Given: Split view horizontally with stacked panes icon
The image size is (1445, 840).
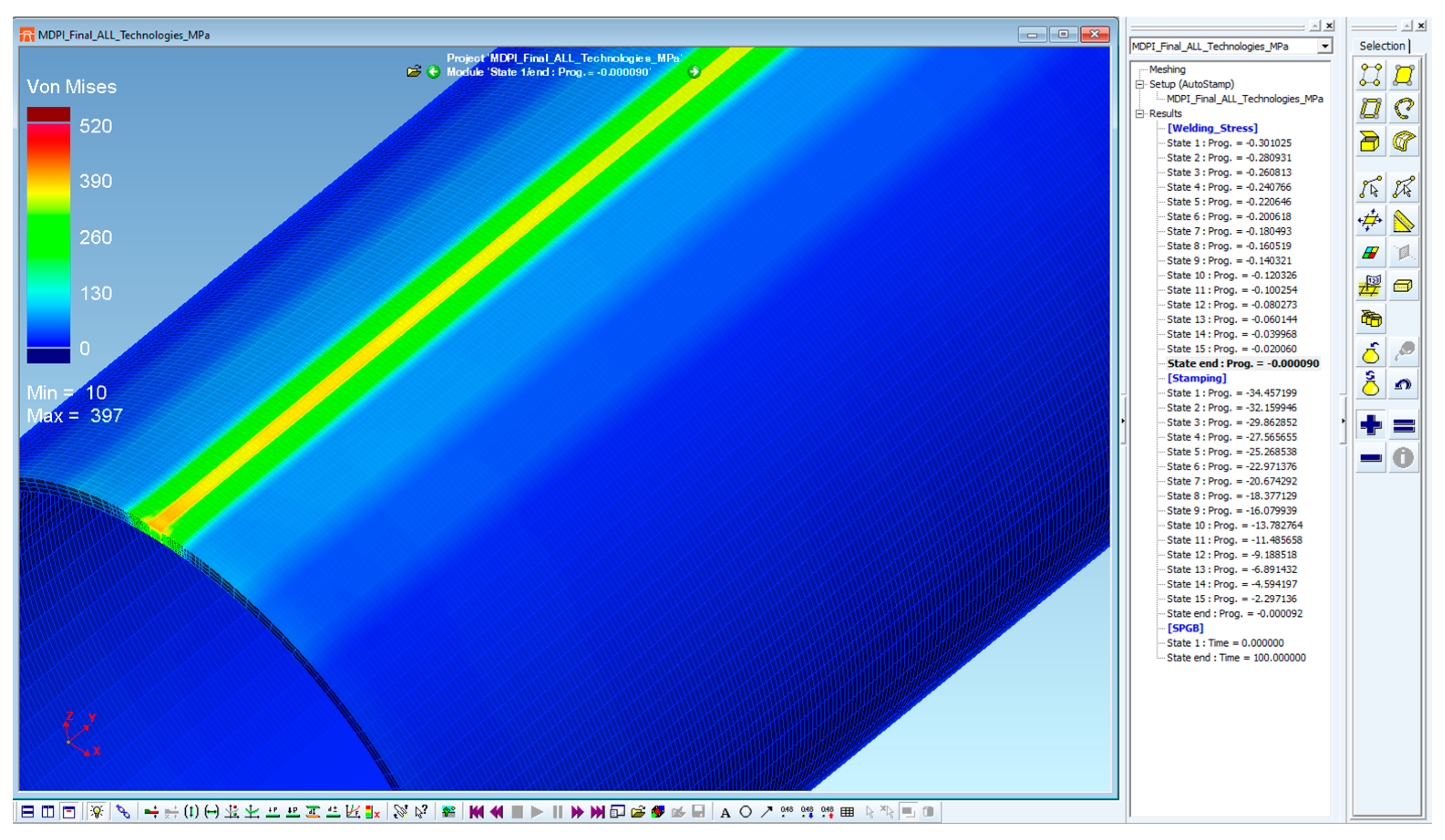Looking at the screenshot, I should (x=27, y=812).
